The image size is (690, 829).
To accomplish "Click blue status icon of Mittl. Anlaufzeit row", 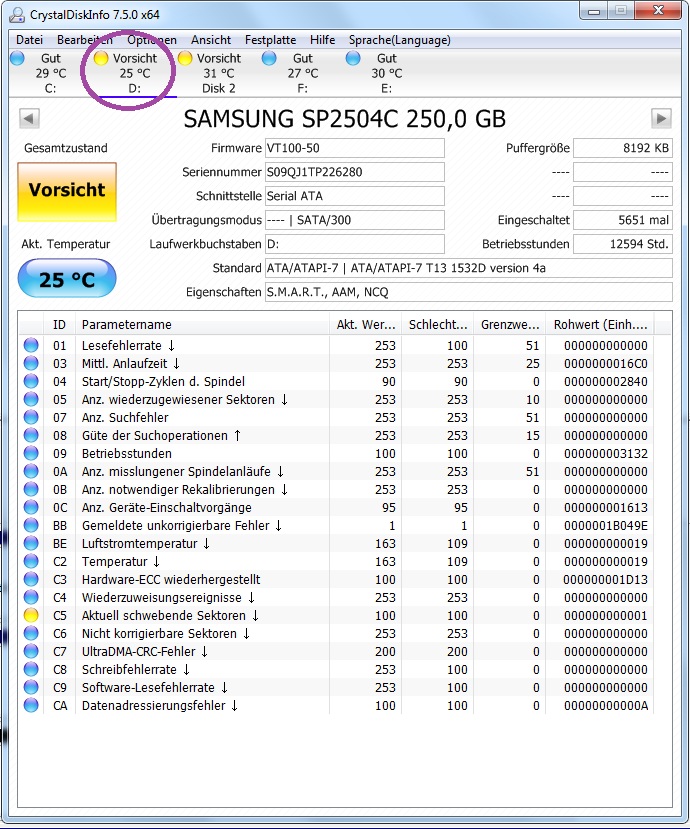I will click(x=31, y=363).
